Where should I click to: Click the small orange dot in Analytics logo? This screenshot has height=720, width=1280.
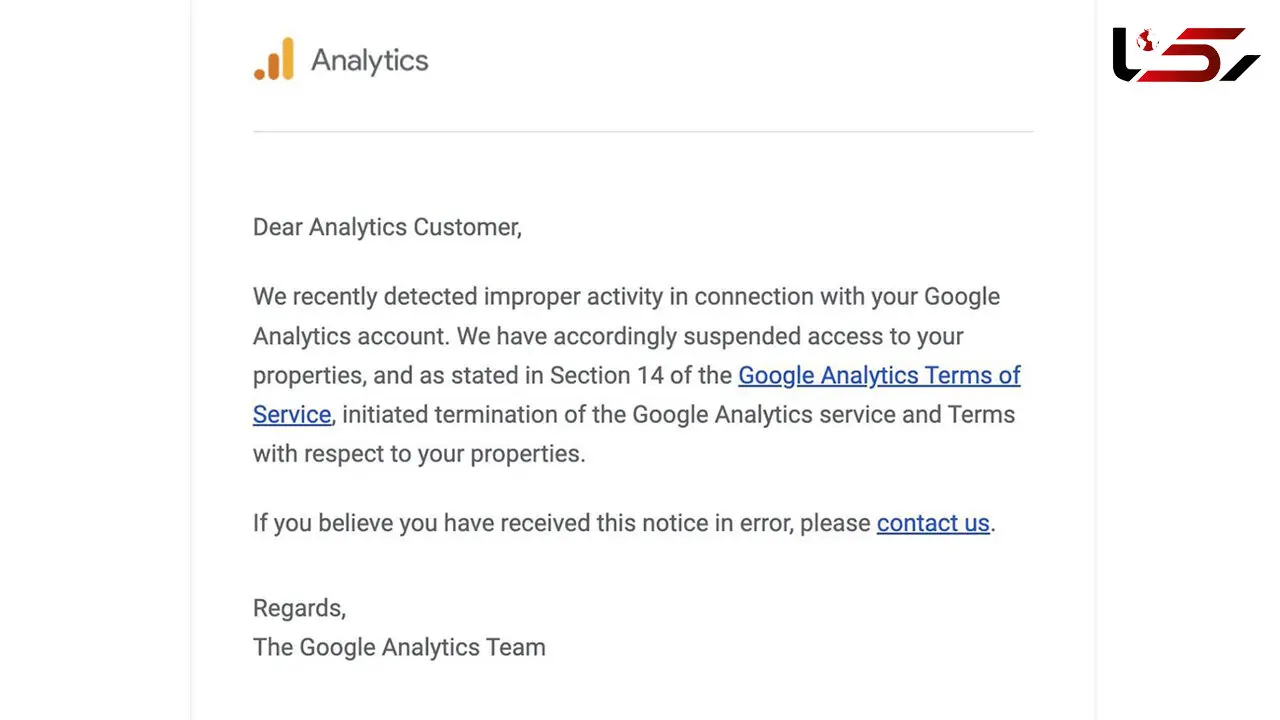(260, 74)
